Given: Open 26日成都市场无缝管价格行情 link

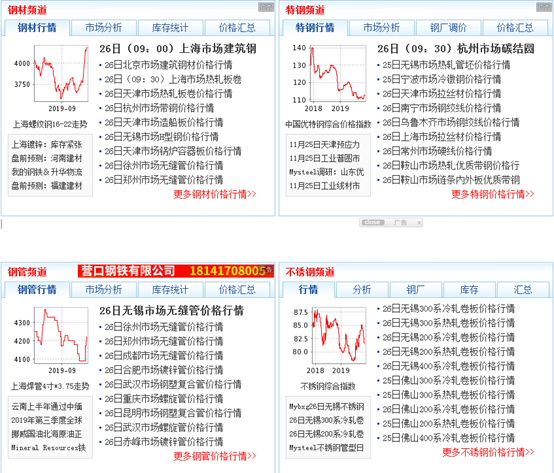Looking at the screenshot, I should pos(164,356).
